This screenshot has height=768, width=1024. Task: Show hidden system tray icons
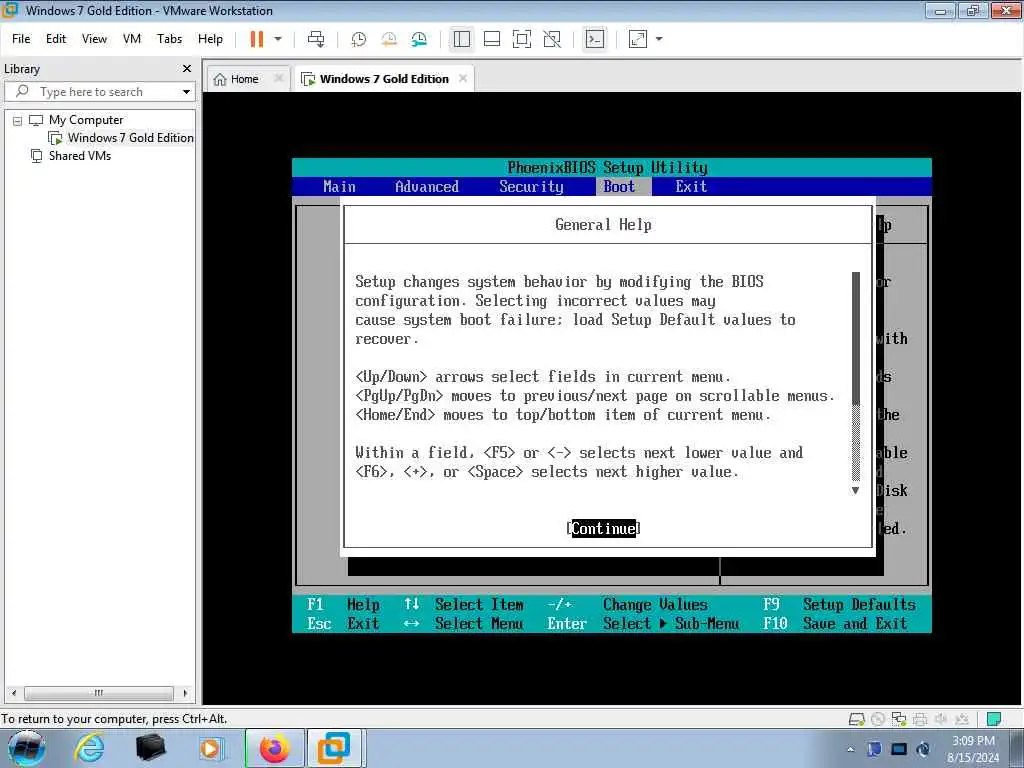(x=850, y=750)
